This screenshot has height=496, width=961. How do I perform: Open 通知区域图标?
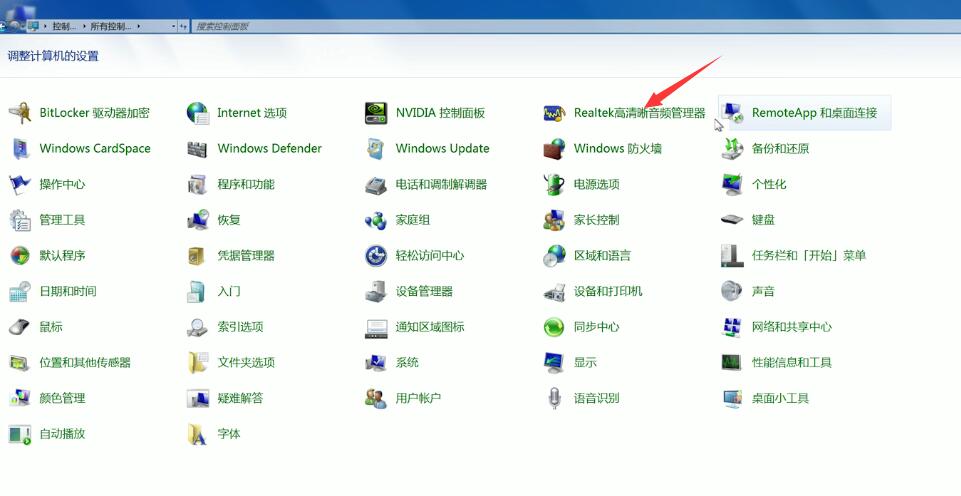415,327
